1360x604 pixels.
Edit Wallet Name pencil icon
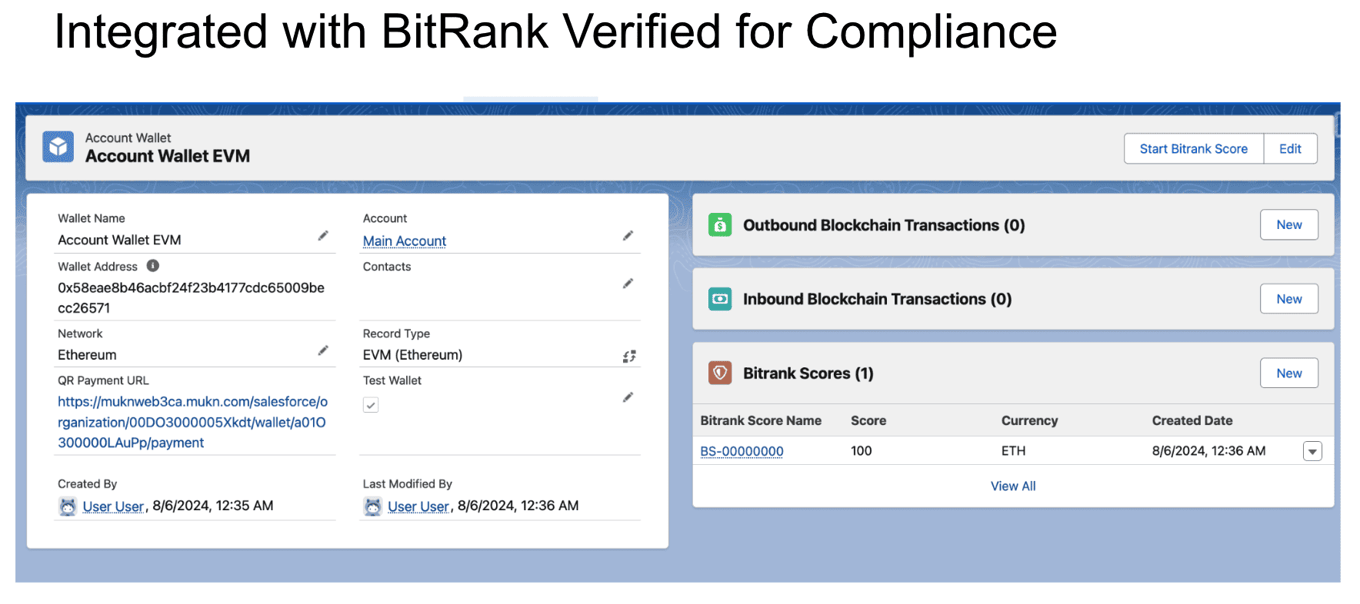click(x=323, y=236)
